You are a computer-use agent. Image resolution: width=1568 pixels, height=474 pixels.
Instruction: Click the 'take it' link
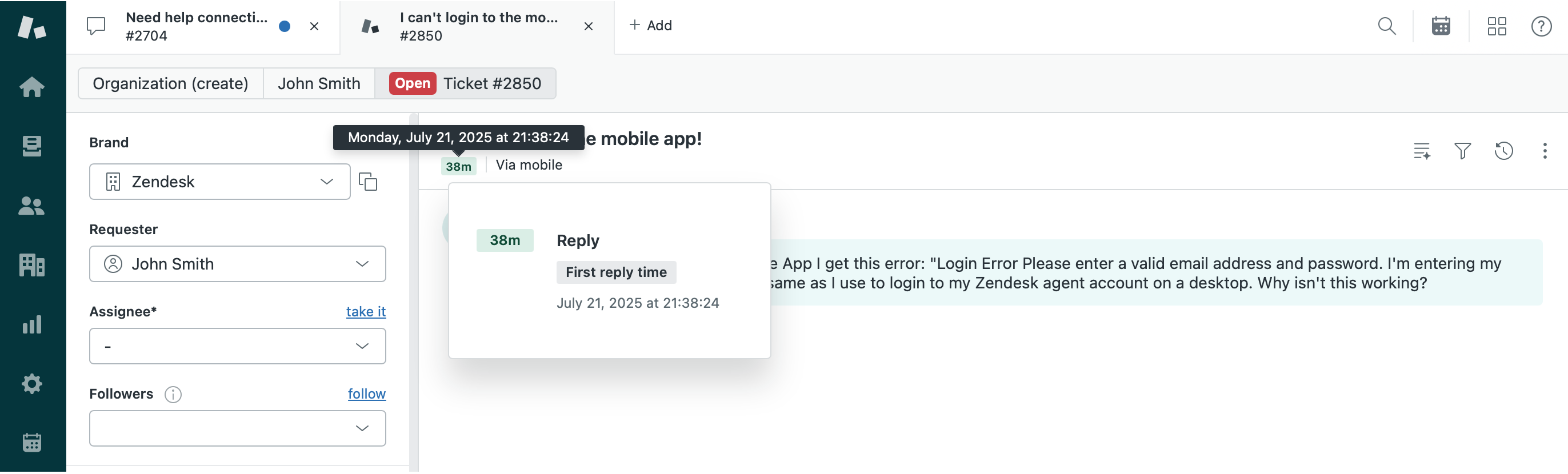366,312
